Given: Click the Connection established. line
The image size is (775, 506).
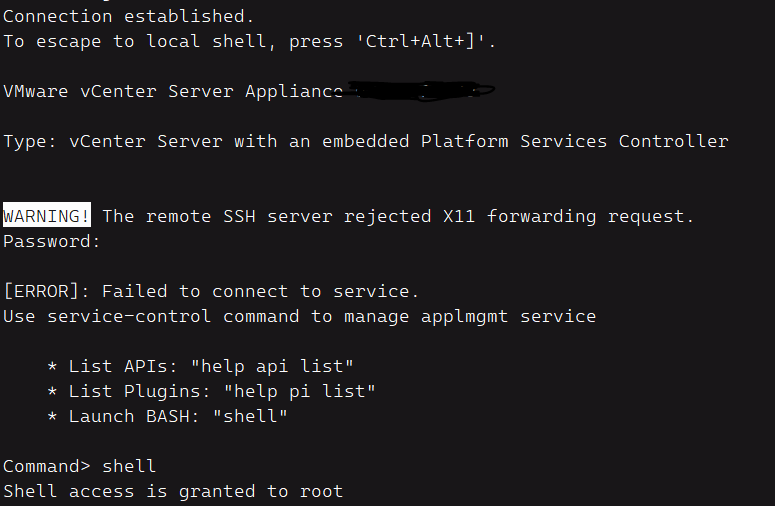Looking at the screenshot, I should coord(129,16).
